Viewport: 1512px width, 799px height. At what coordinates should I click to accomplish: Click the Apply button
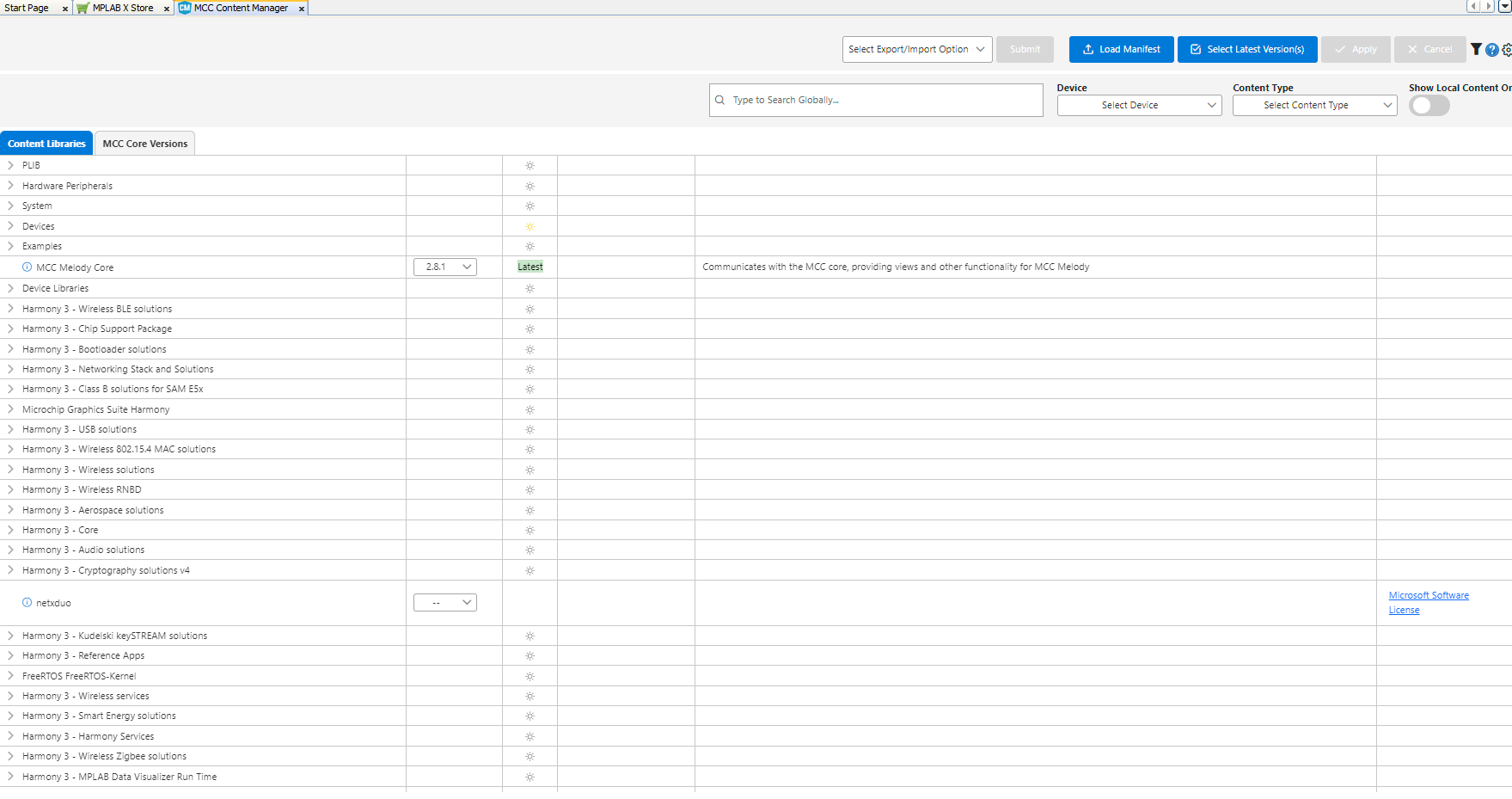1356,49
